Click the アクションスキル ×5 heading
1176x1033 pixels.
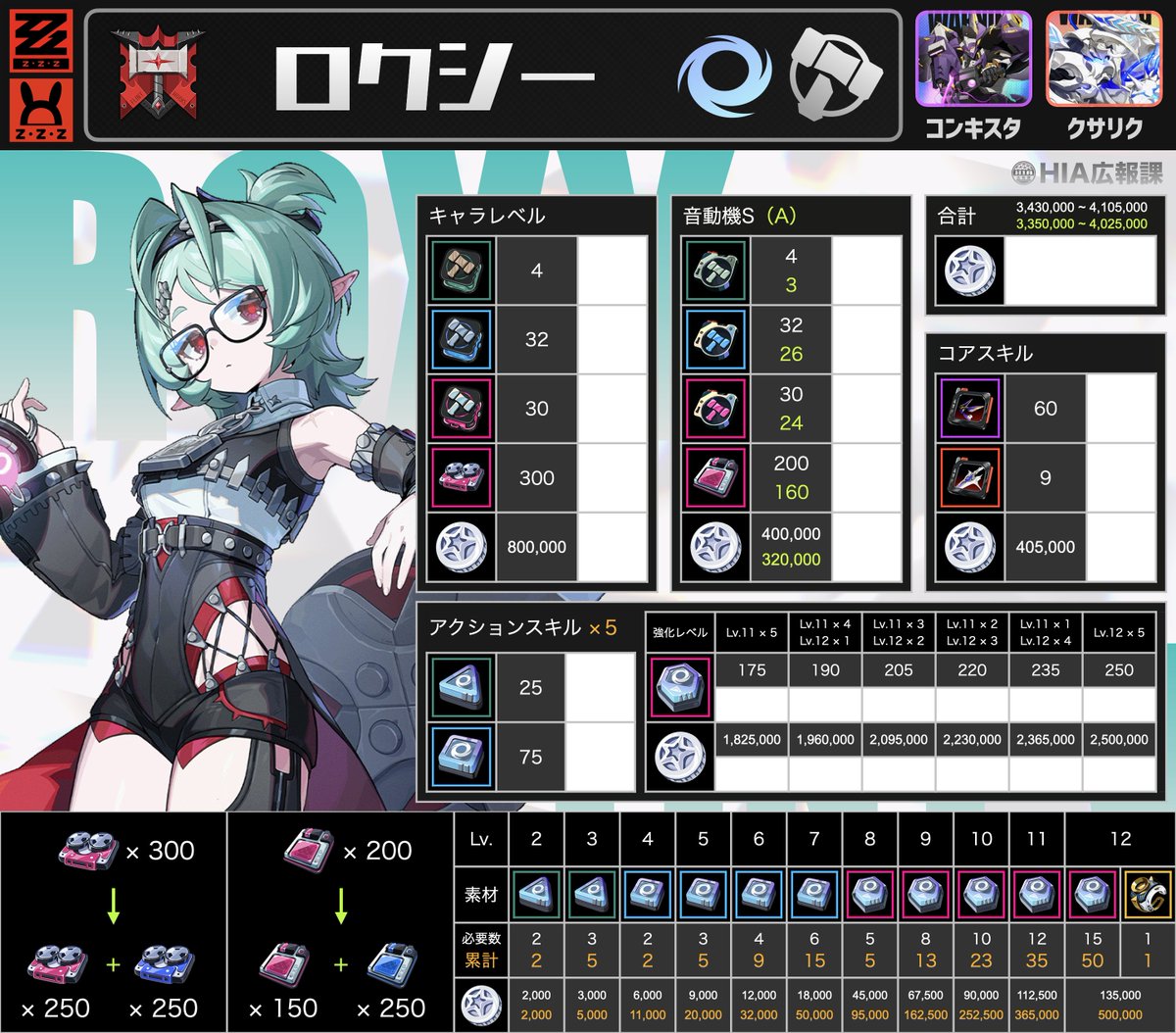(x=522, y=628)
